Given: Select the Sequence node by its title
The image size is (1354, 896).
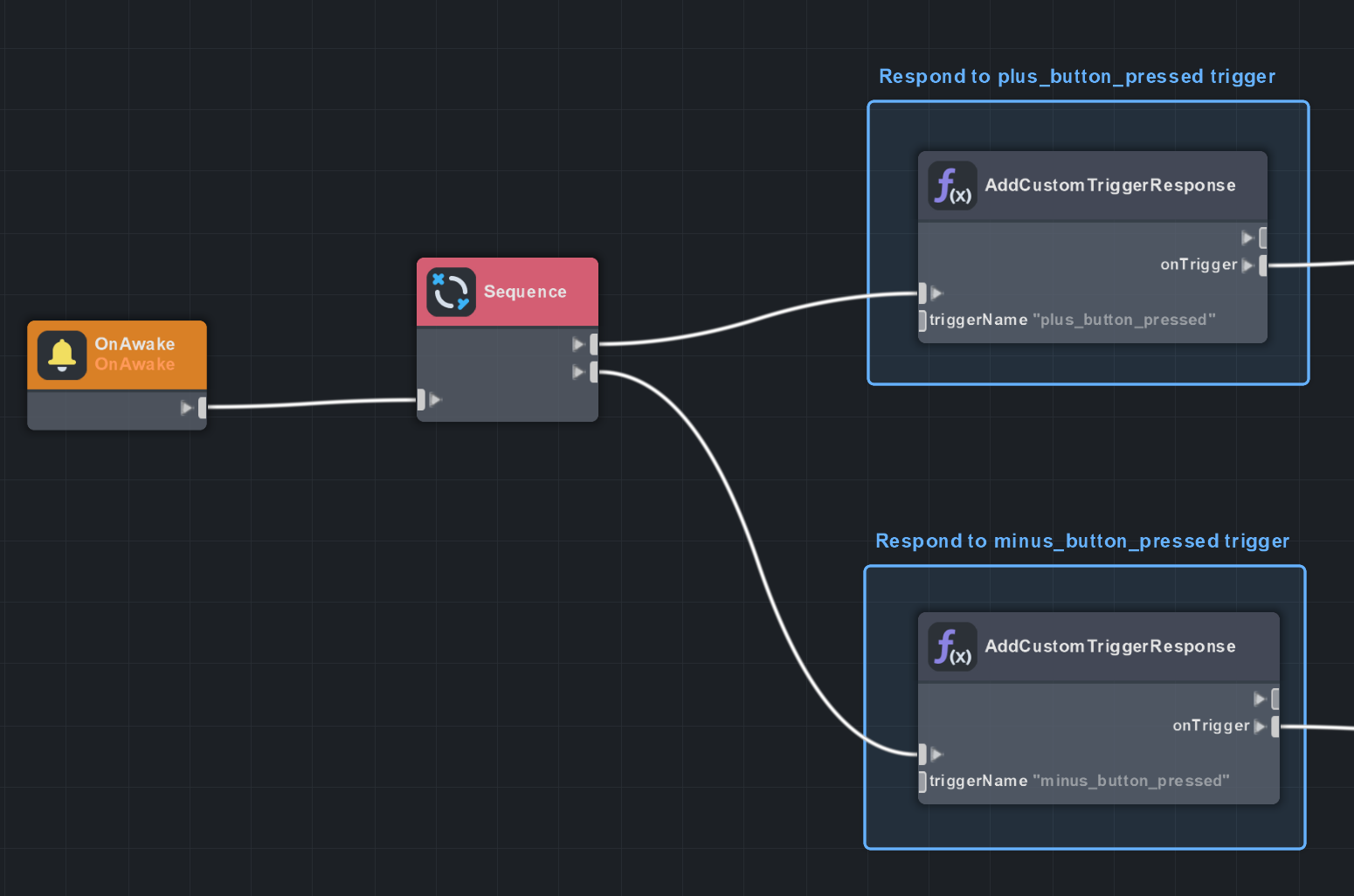Looking at the screenshot, I should 525,292.
